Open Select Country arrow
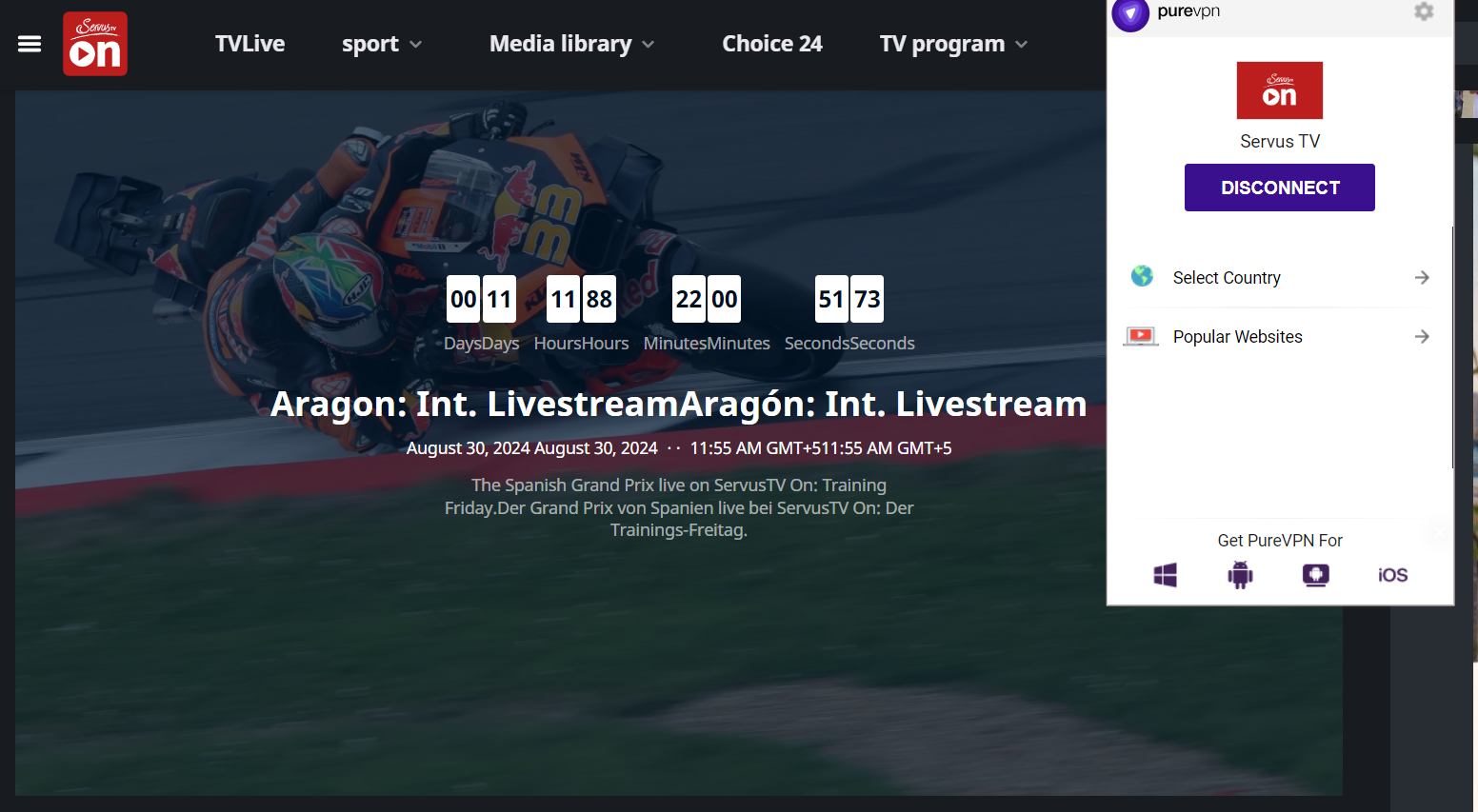The image size is (1478, 812). pyautogui.click(x=1422, y=277)
